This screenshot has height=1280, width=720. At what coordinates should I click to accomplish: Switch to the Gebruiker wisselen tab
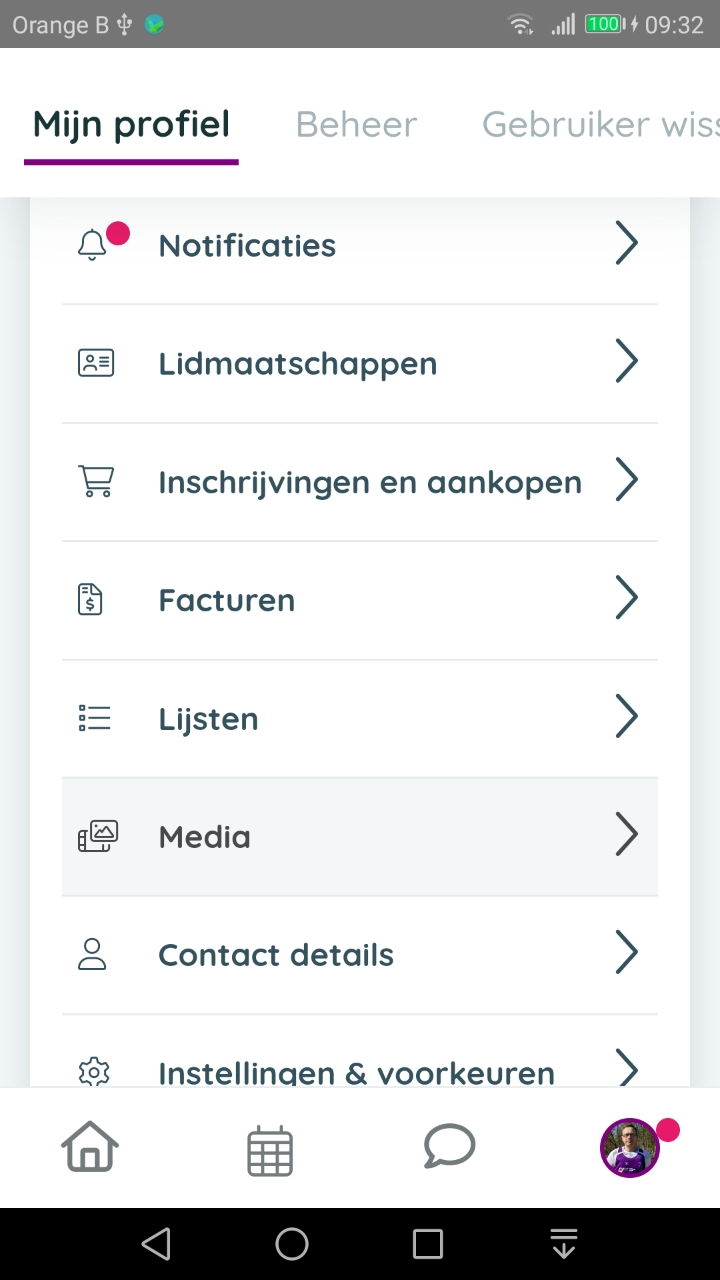point(600,125)
